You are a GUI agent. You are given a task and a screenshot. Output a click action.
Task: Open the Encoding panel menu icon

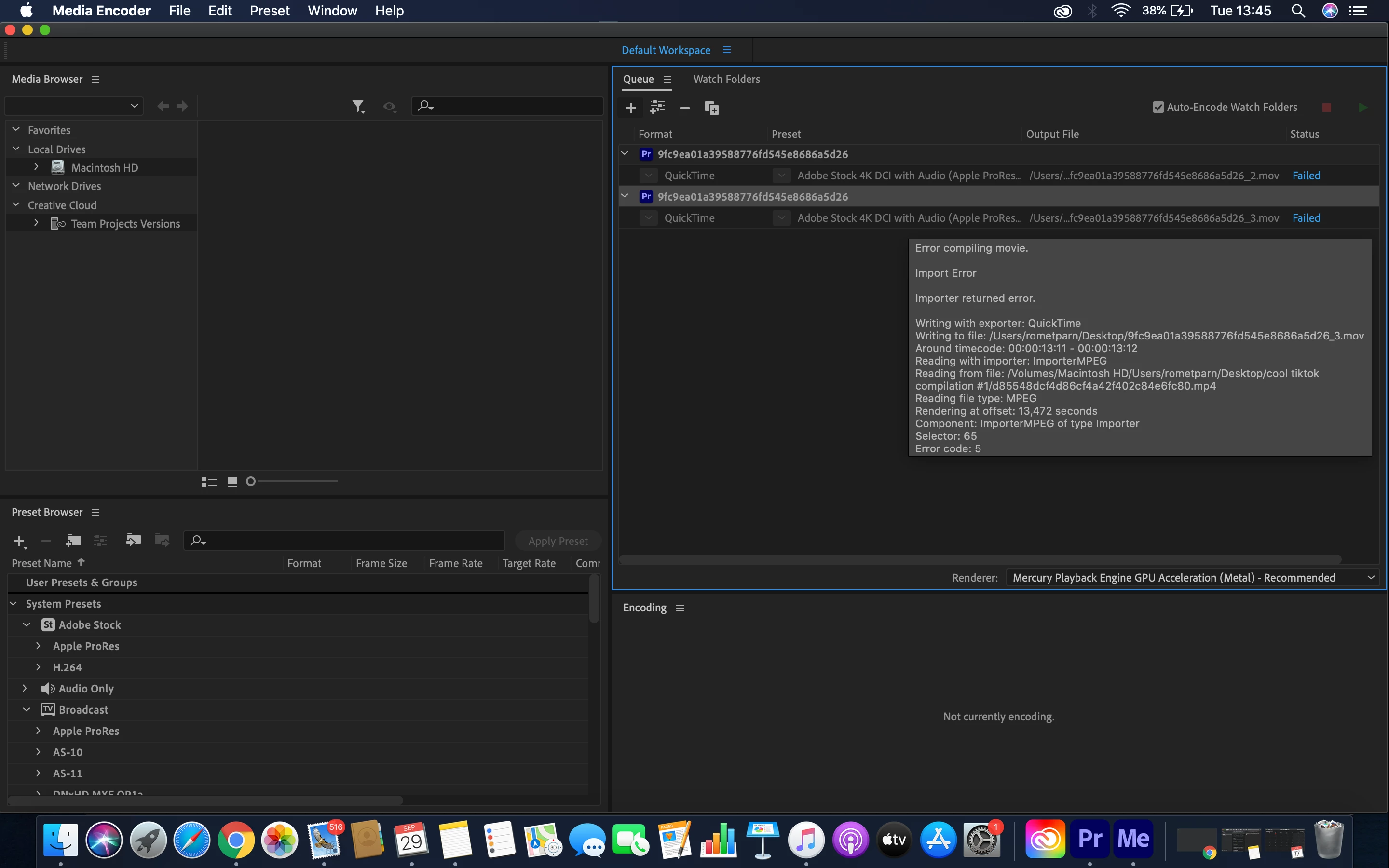coord(680,608)
